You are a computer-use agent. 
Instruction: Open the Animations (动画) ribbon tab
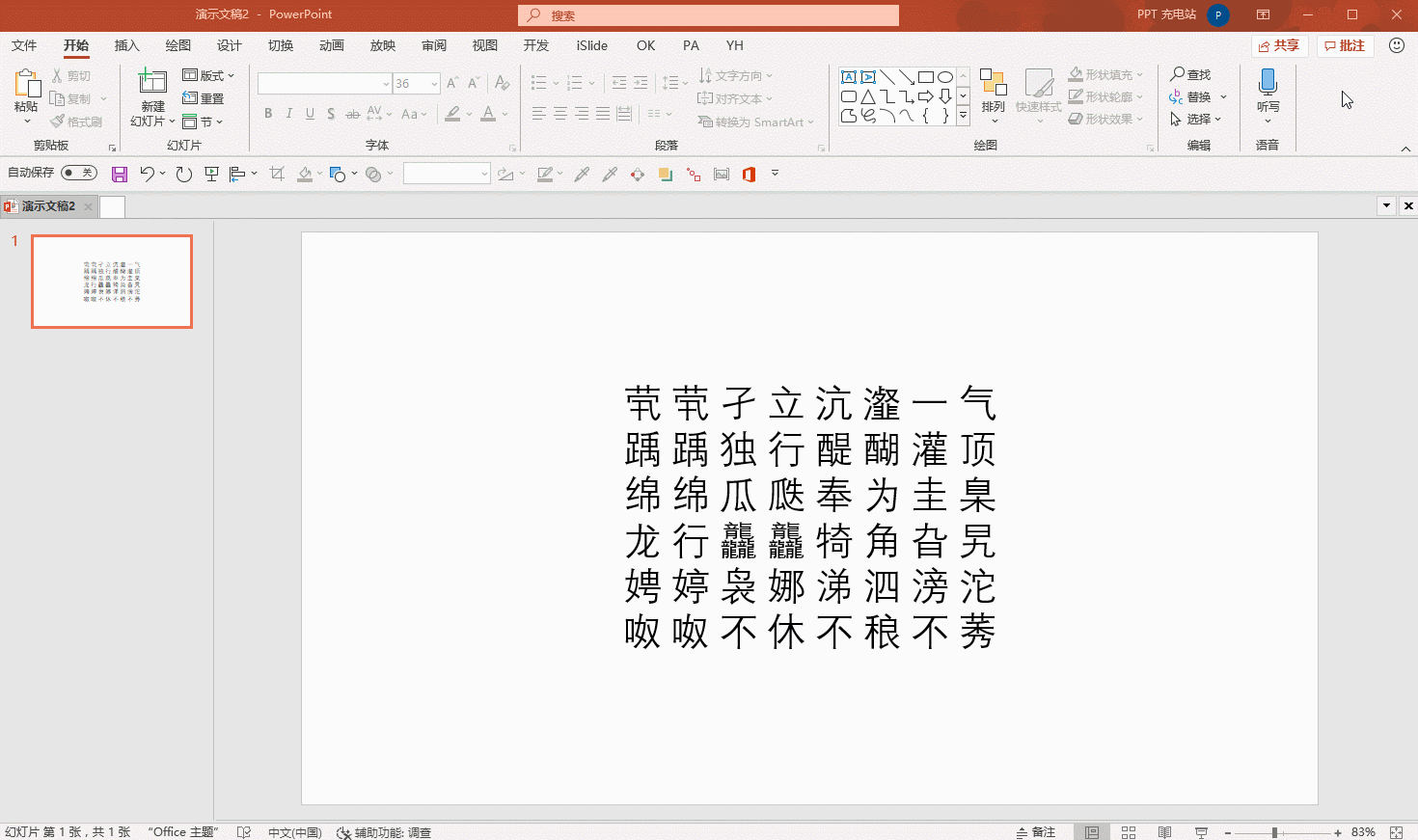coord(331,45)
